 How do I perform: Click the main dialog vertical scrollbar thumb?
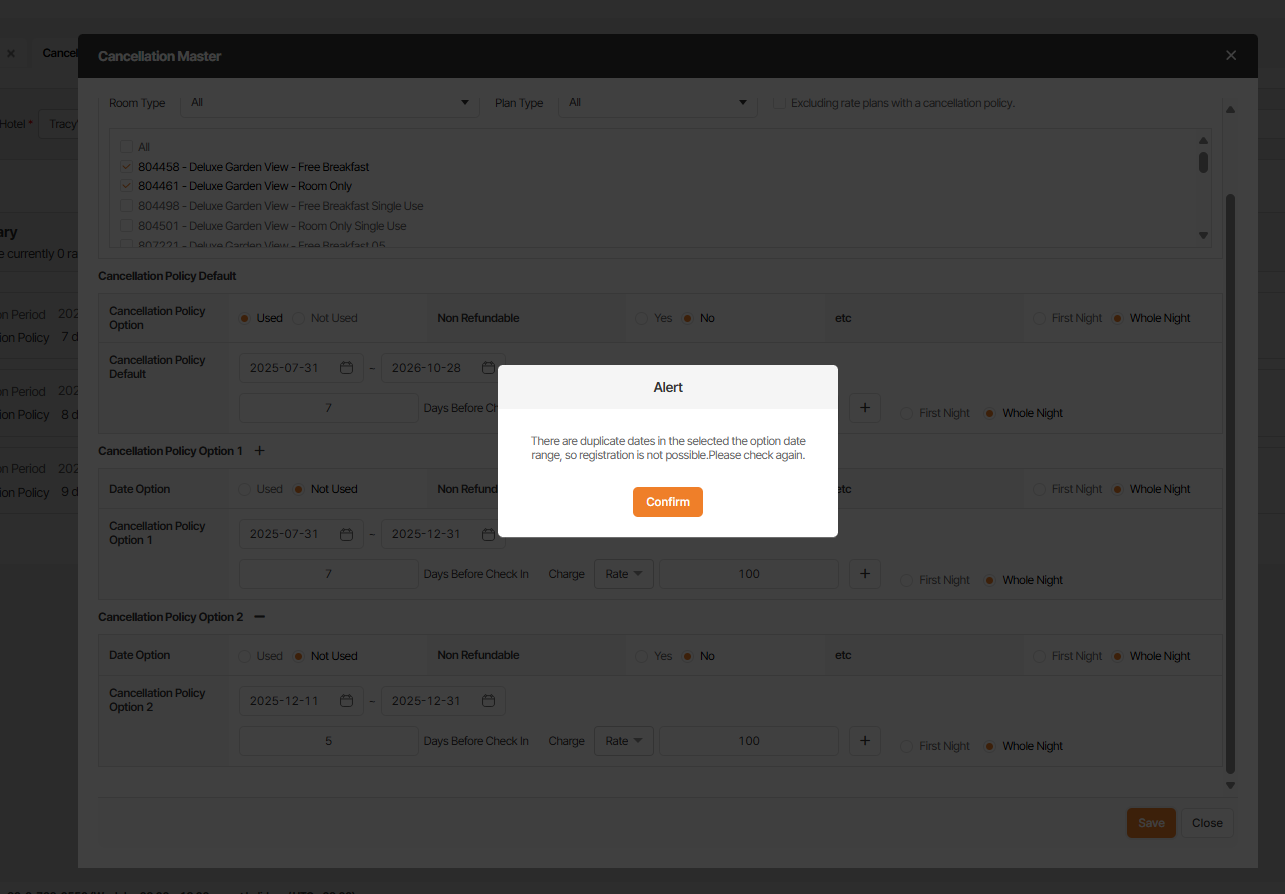pos(1230,484)
